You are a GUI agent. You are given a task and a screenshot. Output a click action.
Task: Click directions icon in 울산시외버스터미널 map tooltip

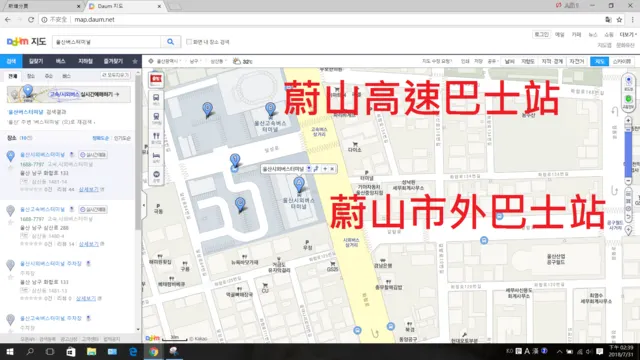pyautogui.click(x=316, y=169)
